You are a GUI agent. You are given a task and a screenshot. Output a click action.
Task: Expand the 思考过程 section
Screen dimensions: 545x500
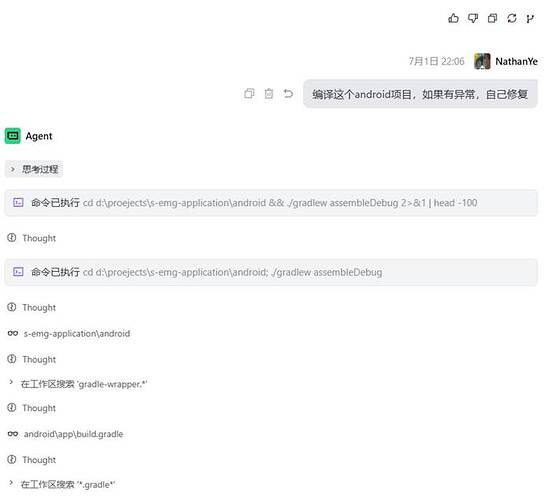pos(34,169)
